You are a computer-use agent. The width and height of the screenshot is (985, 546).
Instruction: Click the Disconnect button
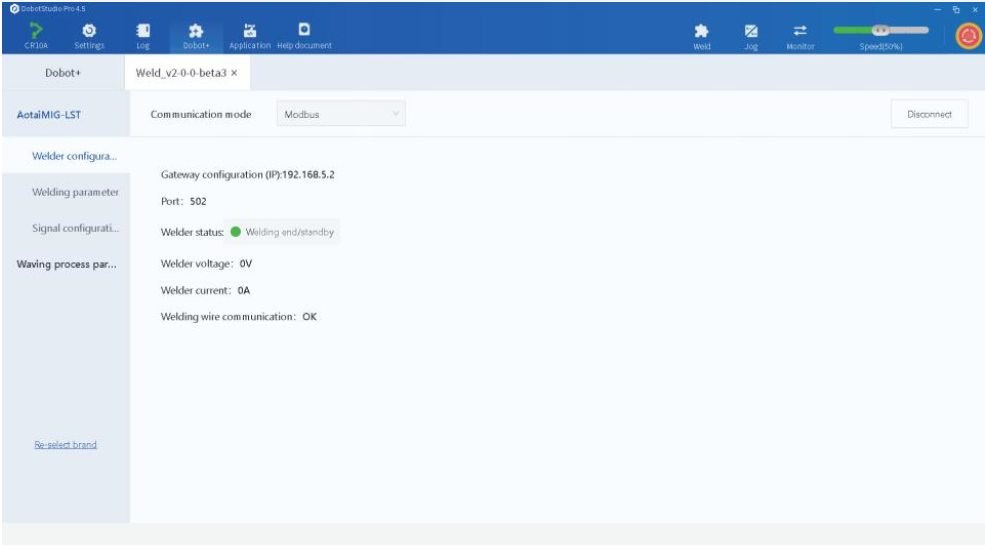click(929, 114)
